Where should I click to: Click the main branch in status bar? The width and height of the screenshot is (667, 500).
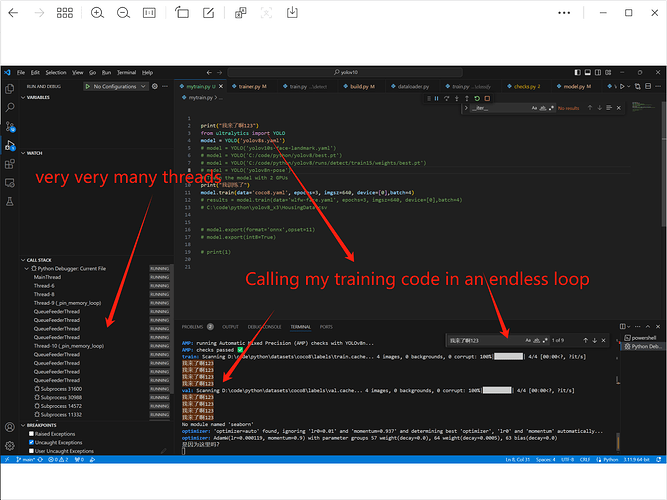coord(26,460)
